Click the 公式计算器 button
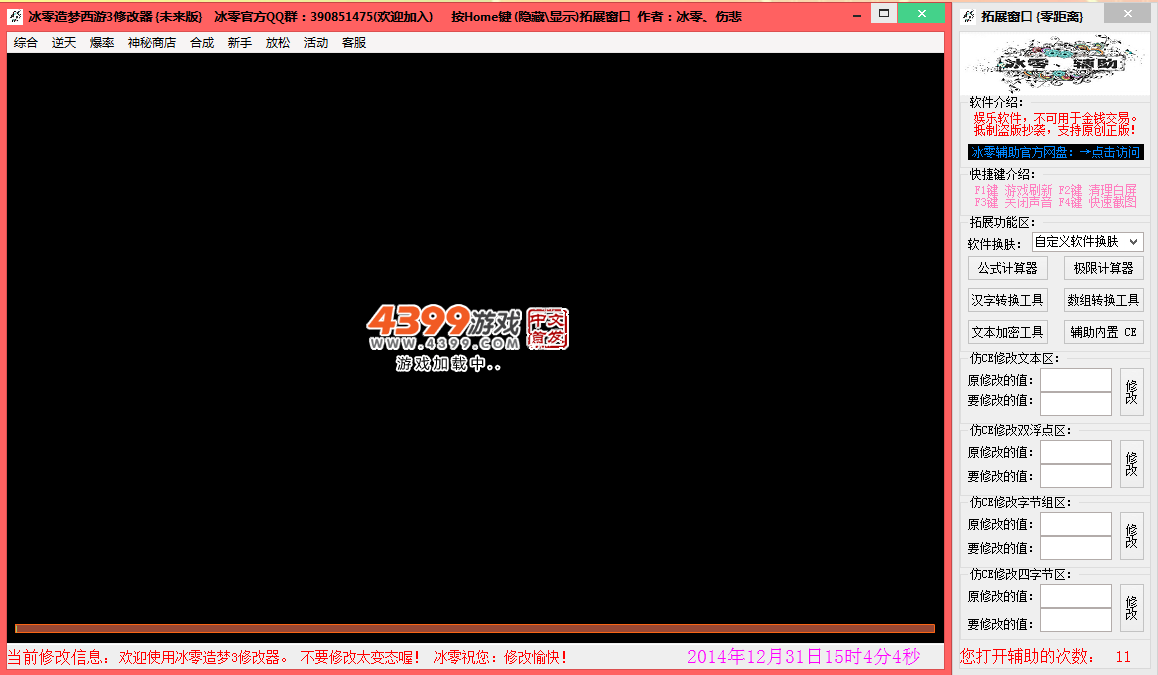The height and width of the screenshot is (675, 1158). click(x=1007, y=268)
